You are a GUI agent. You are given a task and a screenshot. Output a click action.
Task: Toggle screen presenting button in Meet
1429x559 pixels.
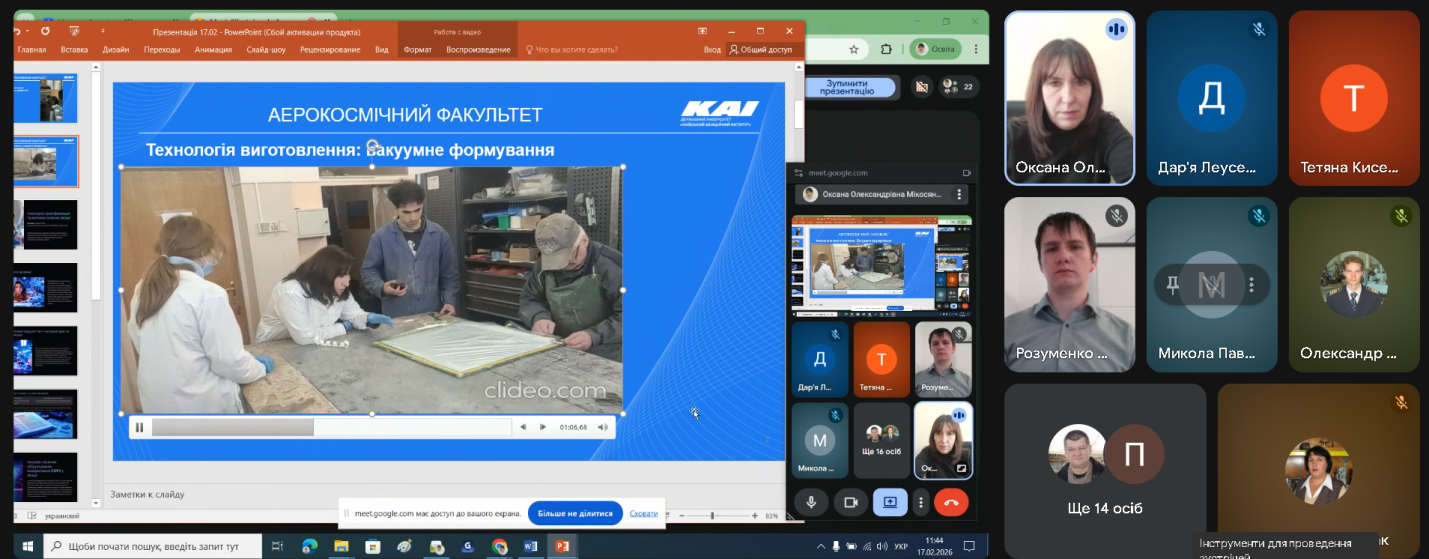[889, 502]
